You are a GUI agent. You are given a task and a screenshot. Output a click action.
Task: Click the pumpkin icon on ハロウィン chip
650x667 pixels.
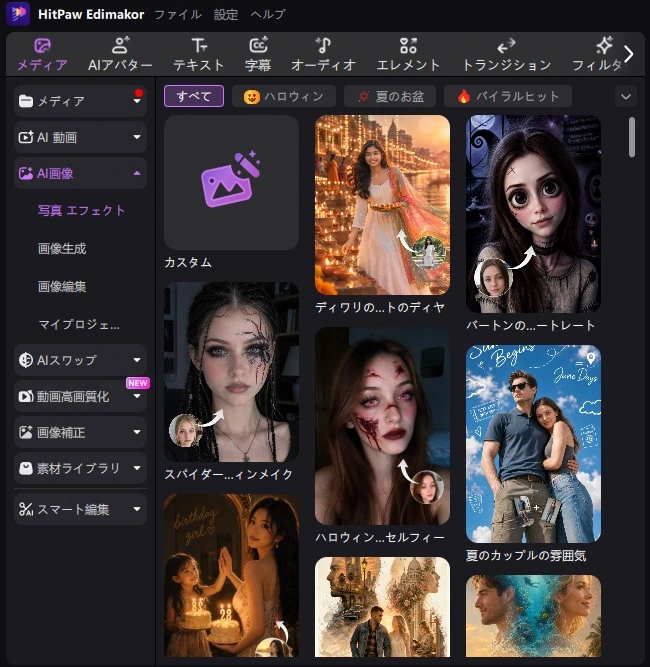point(251,97)
